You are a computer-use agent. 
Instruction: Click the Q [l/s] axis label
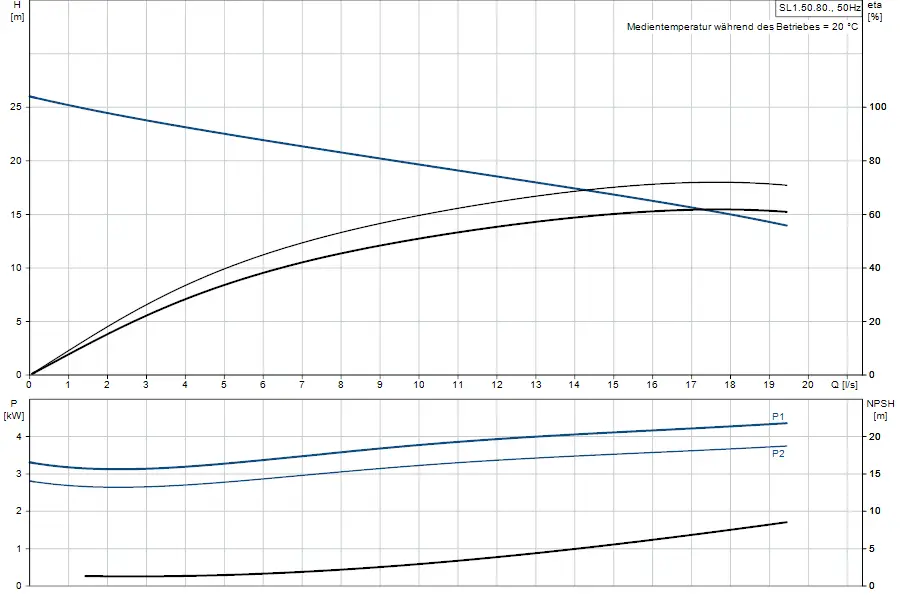click(844, 385)
